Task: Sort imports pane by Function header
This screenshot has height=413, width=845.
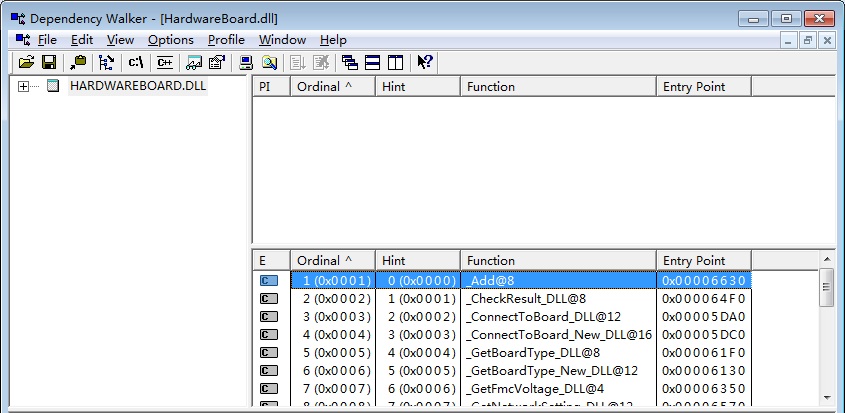Action: (x=559, y=86)
